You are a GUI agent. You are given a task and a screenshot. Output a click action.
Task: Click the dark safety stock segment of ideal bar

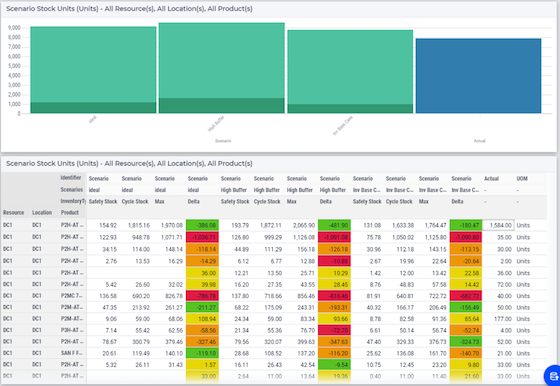point(93,108)
